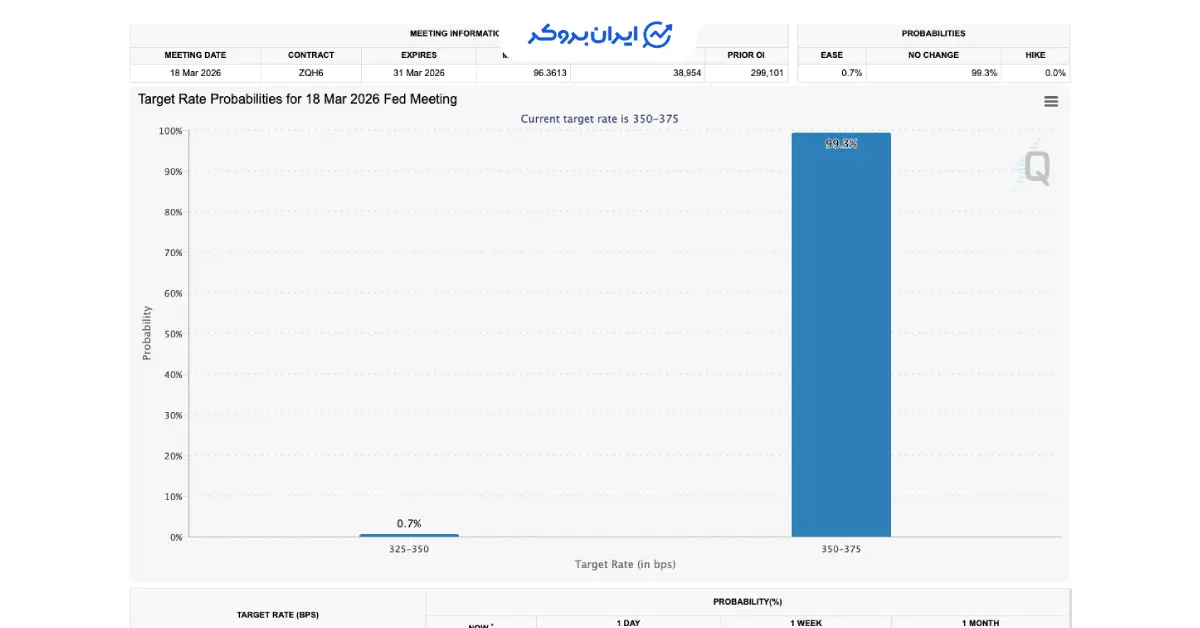Click the Iran Broker Persian logo text

pos(583,35)
